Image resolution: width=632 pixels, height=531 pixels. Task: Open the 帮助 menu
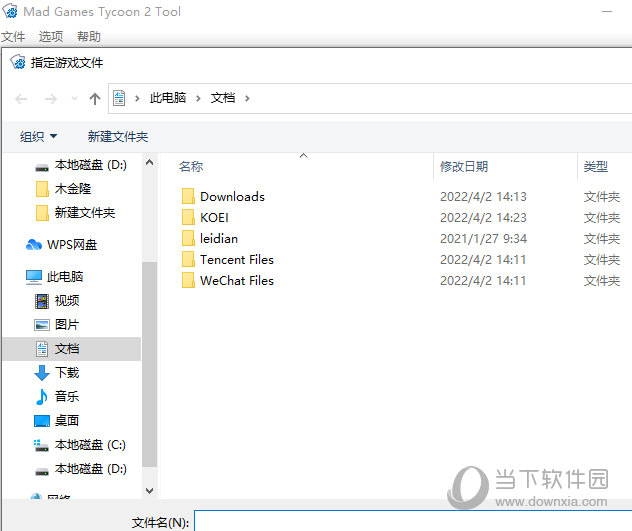[x=89, y=37]
